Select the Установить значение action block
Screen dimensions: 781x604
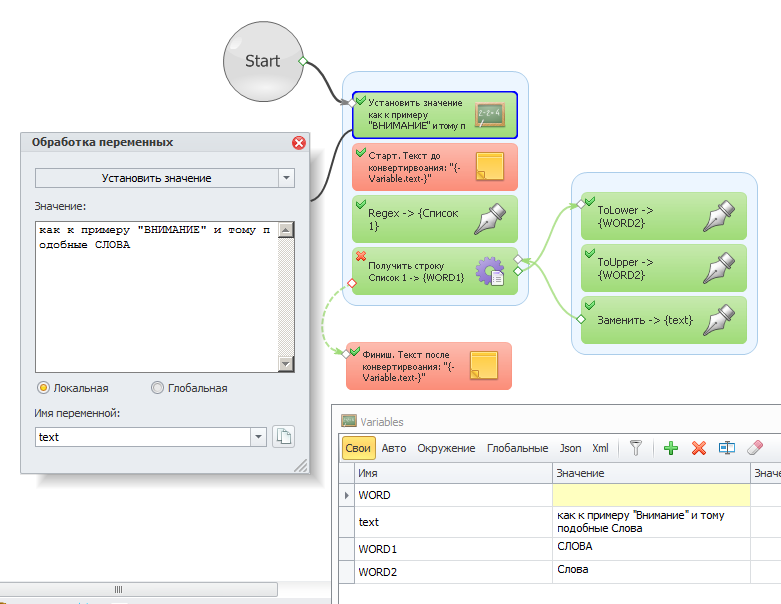435,115
